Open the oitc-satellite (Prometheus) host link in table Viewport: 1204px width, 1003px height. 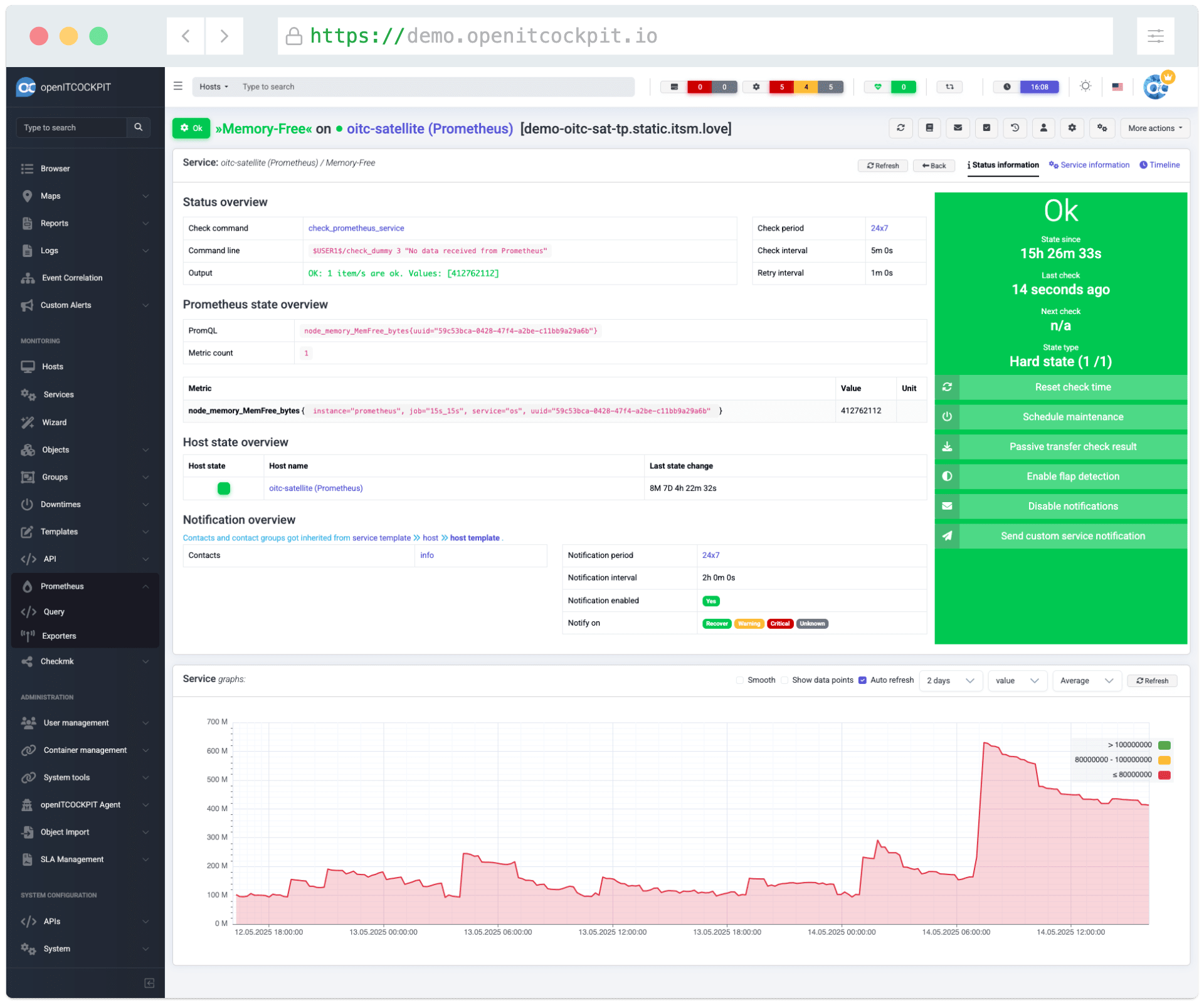pos(315,488)
